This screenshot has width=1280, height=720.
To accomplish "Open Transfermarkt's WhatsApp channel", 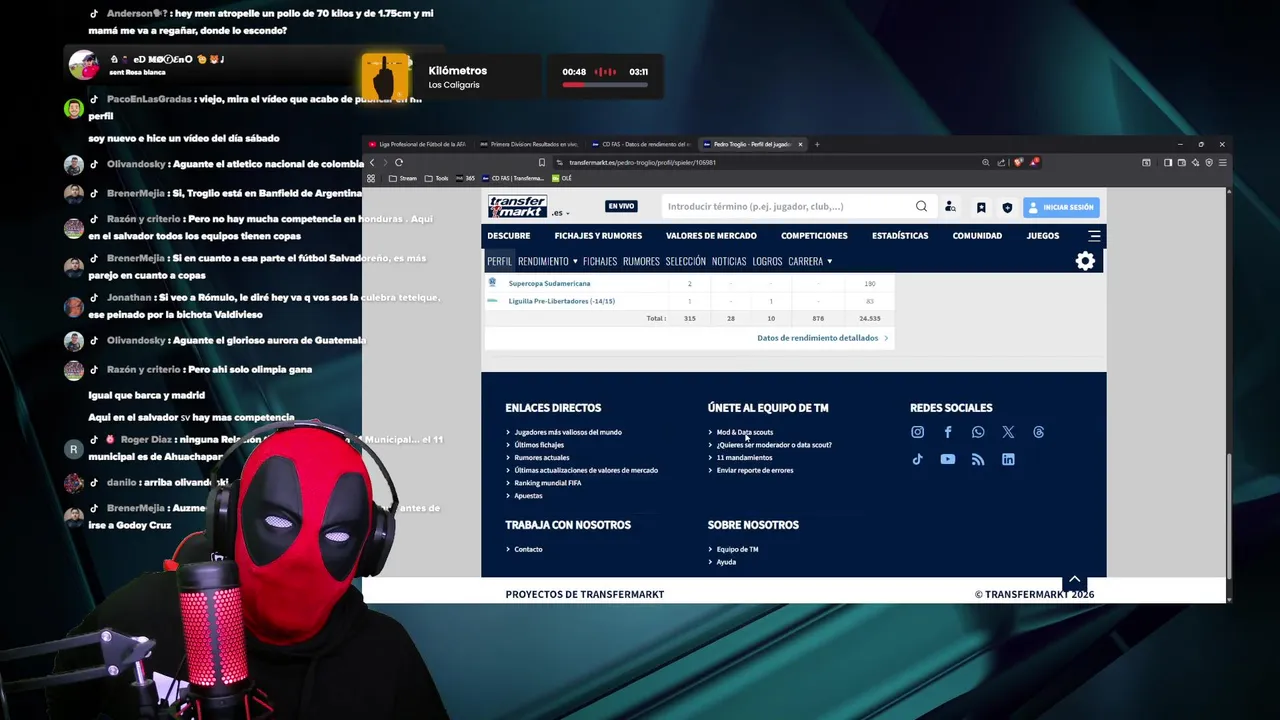I will pos(978,432).
